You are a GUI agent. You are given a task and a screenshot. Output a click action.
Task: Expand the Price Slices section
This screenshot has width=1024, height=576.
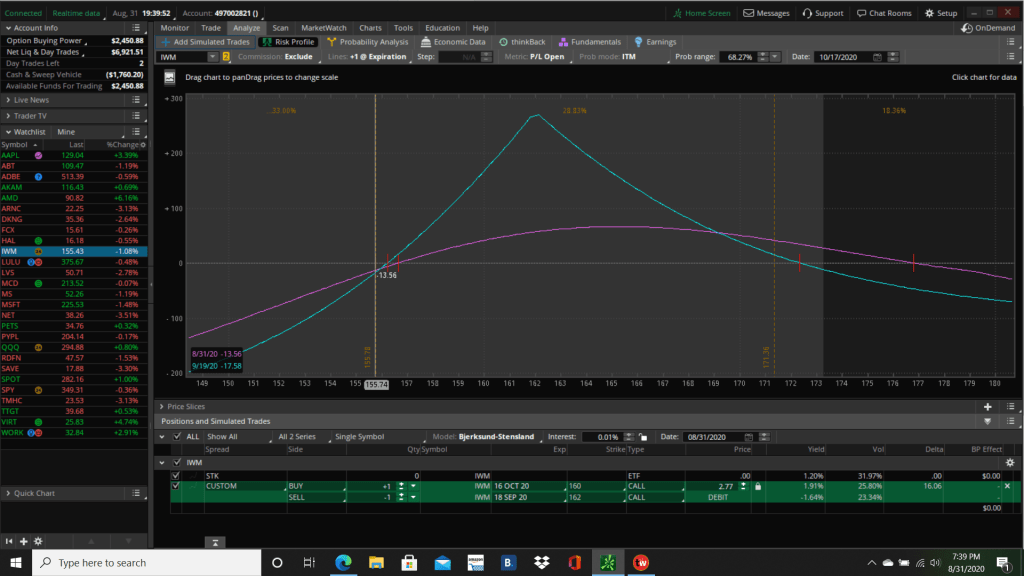click(x=163, y=406)
